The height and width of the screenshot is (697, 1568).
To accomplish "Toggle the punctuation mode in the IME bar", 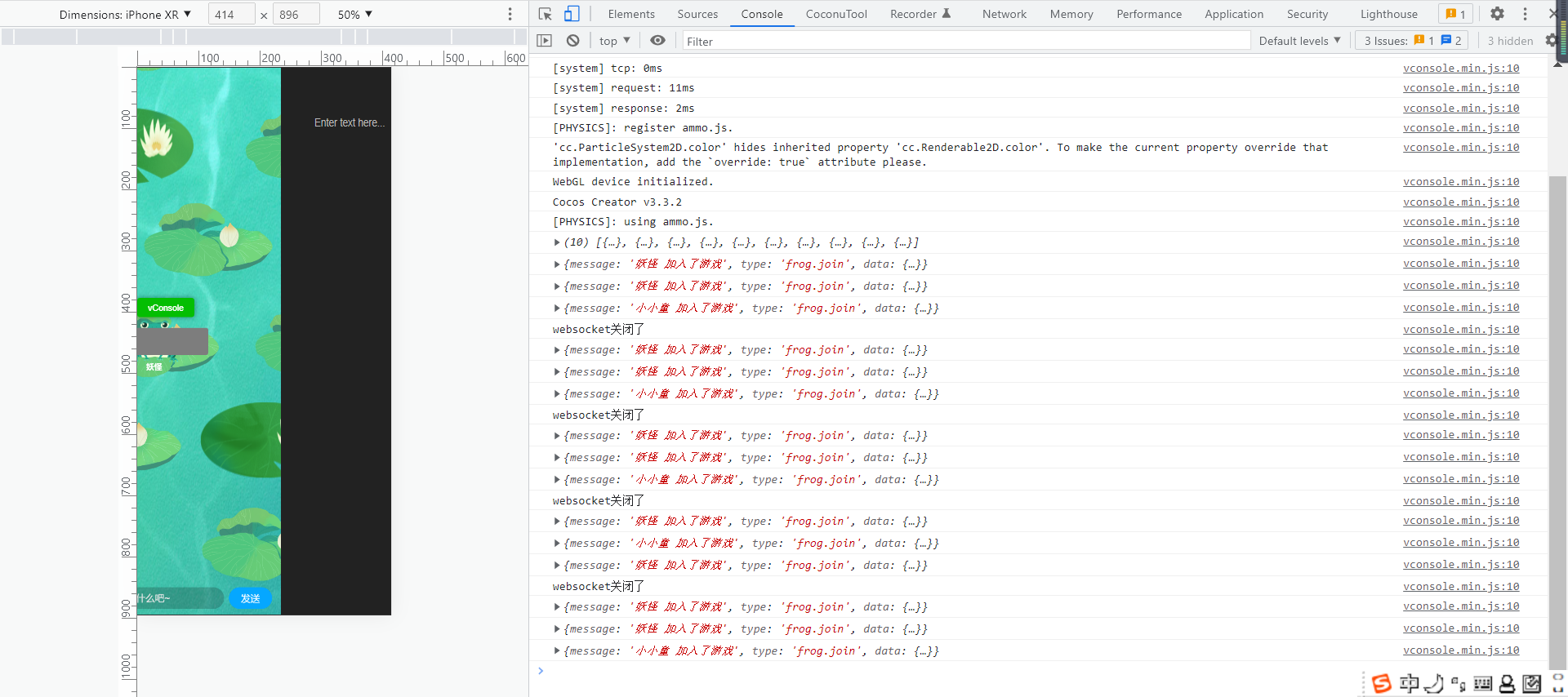I will [1459, 684].
